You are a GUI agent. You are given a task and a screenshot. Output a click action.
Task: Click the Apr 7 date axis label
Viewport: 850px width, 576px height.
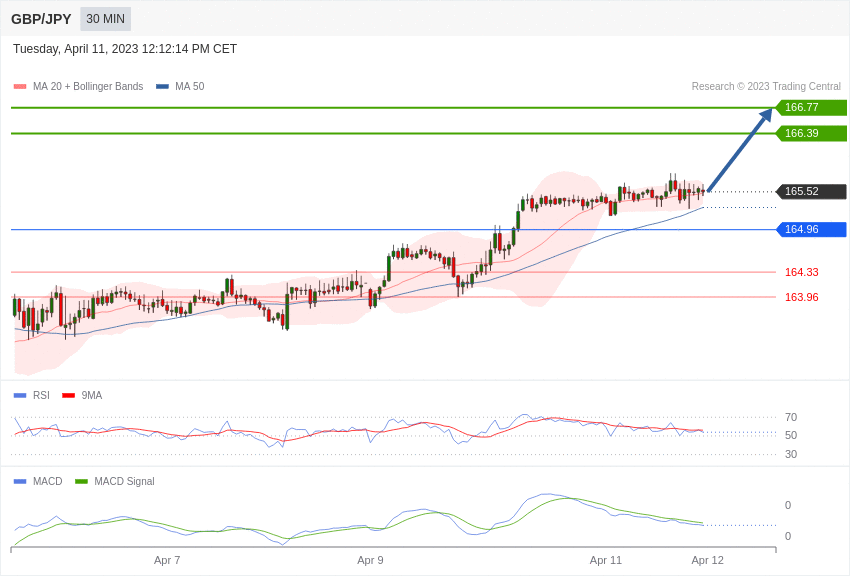click(167, 560)
